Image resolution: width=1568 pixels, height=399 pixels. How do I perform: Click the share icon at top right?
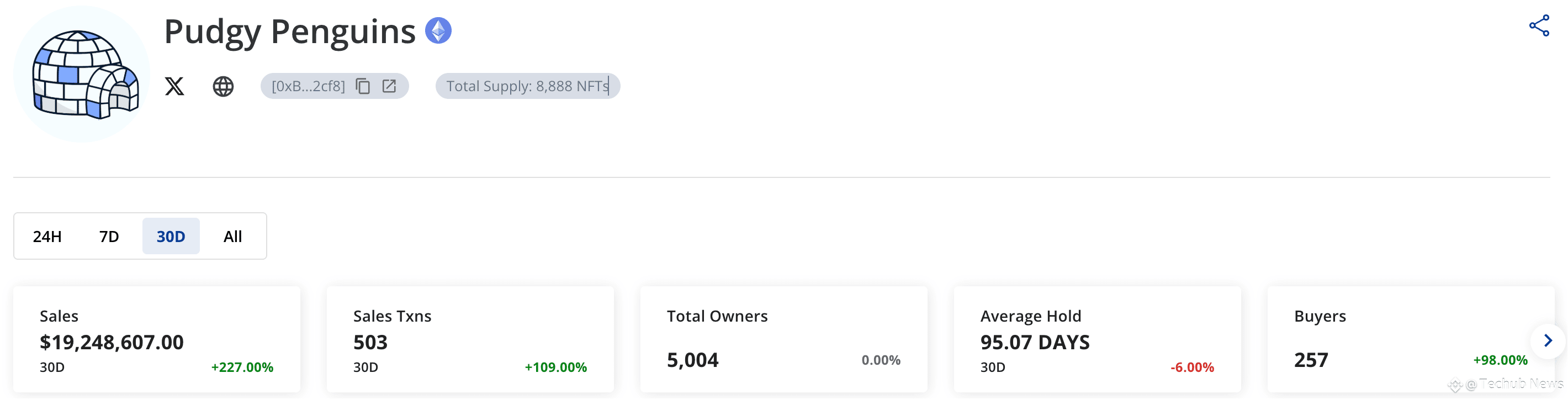1539,25
